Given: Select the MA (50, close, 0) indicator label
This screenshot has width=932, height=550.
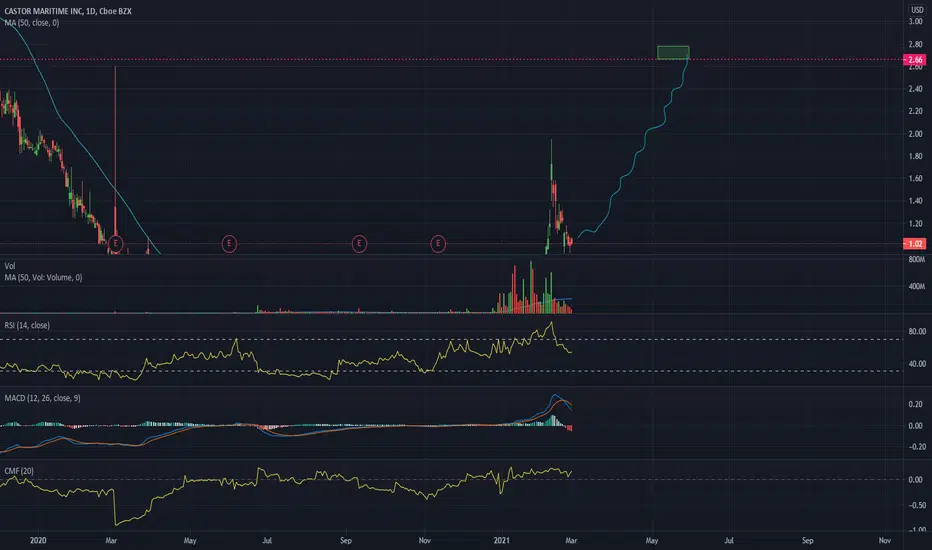Looking at the screenshot, I should pos(32,23).
